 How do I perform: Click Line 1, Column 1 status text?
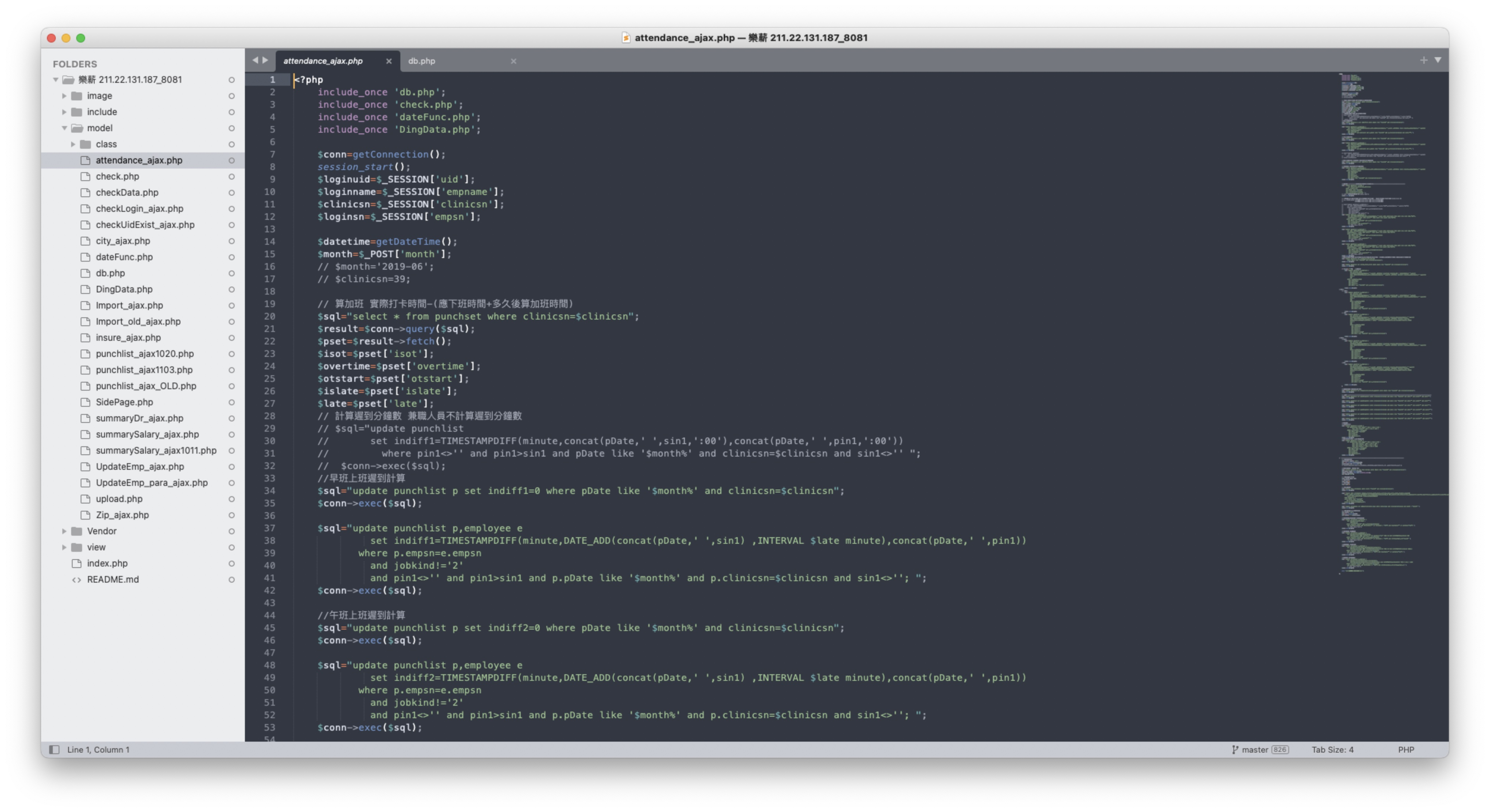(x=98, y=750)
